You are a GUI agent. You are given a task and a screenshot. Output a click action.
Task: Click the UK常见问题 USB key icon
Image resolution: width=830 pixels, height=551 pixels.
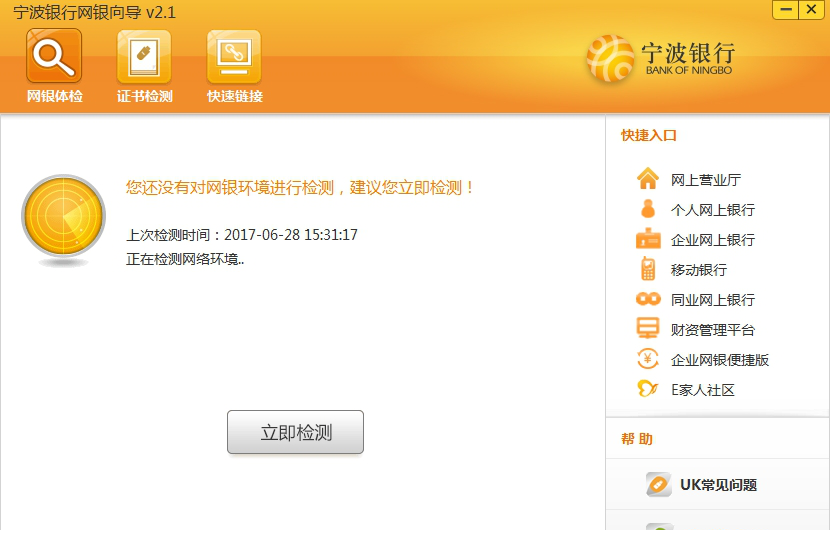tap(658, 484)
